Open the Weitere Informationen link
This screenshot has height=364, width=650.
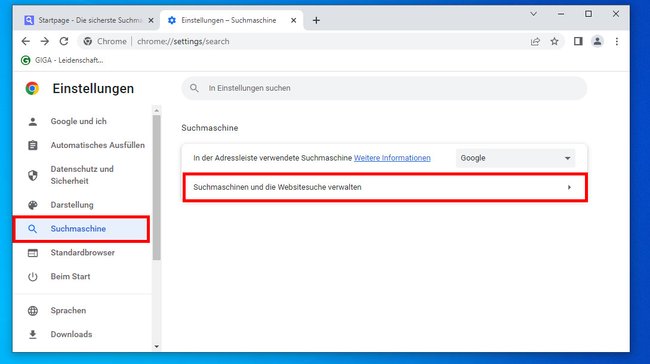pos(392,158)
